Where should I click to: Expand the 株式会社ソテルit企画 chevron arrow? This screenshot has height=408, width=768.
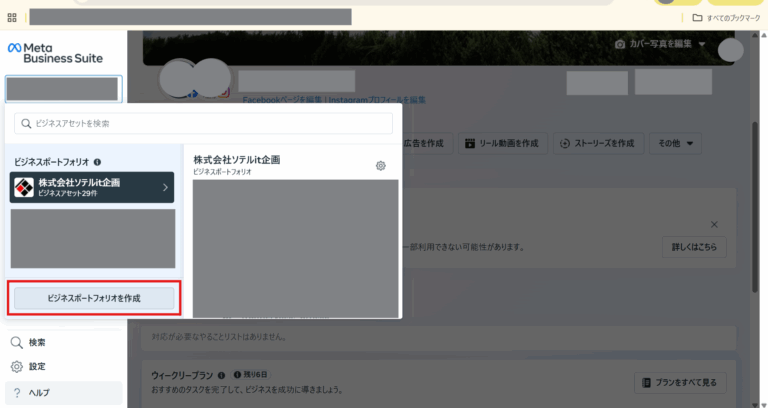tap(165, 187)
